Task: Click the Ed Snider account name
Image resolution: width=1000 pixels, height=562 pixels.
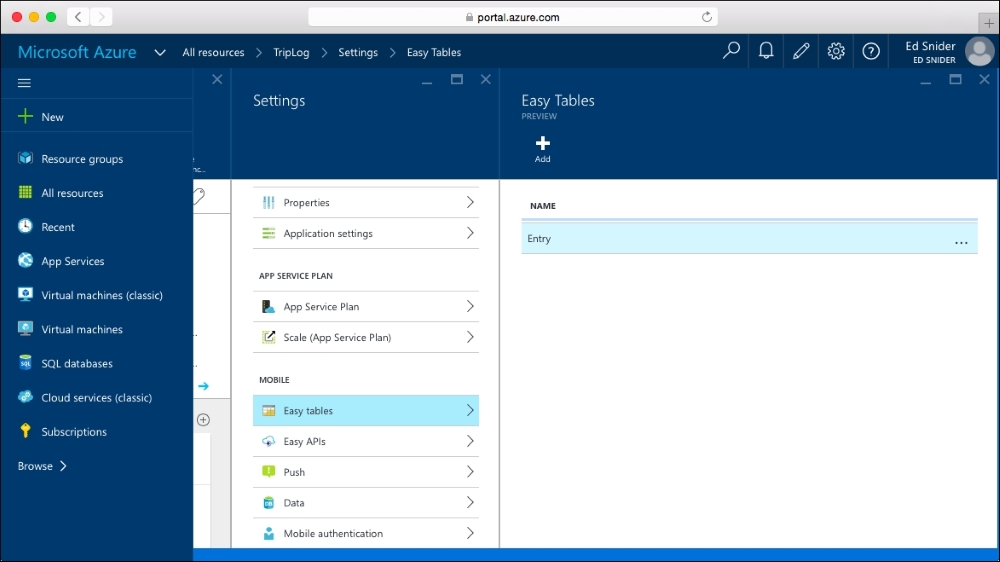Action: tap(930, 47)
